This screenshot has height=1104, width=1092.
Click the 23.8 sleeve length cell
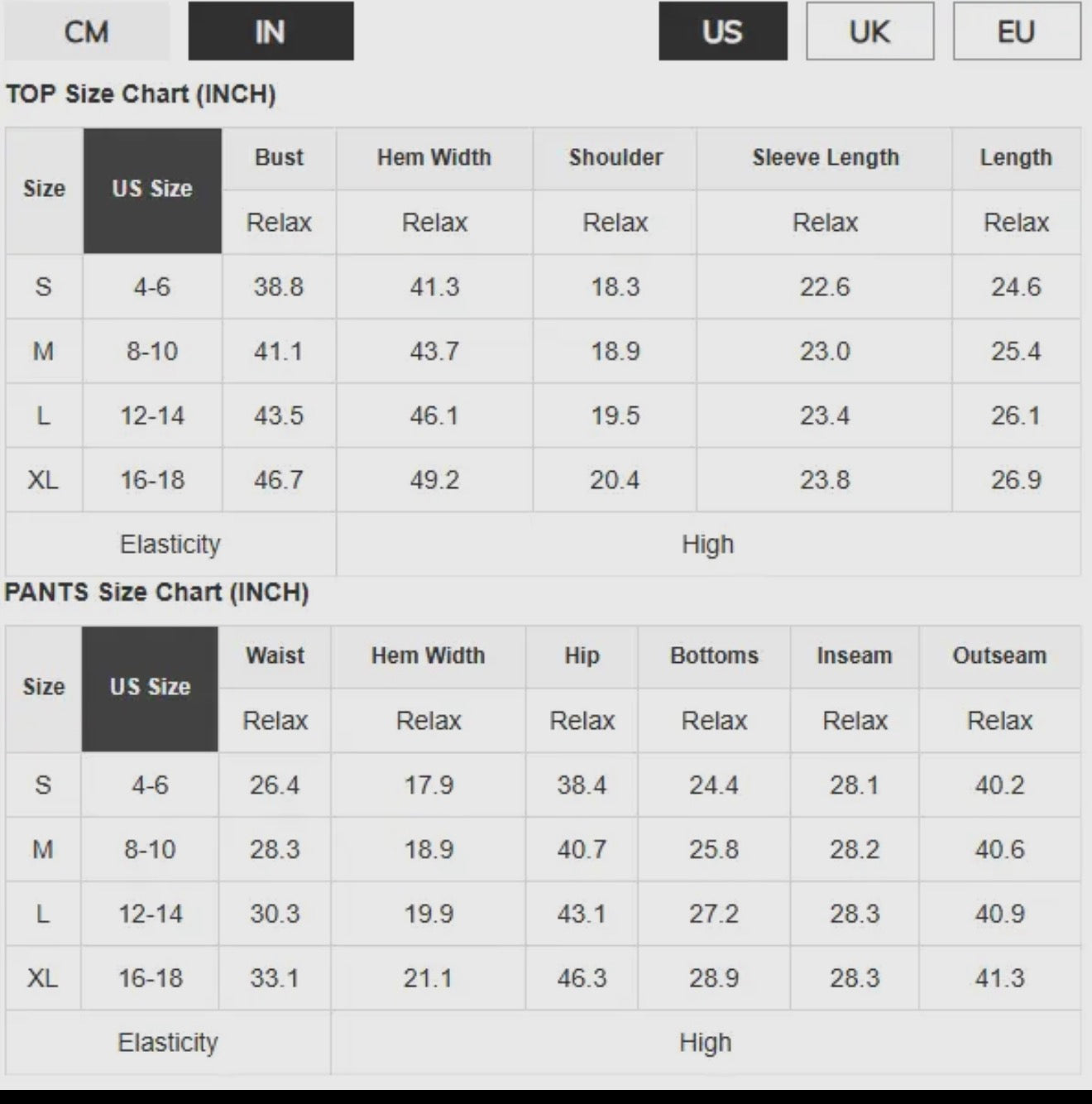click(x=825, y=480)
